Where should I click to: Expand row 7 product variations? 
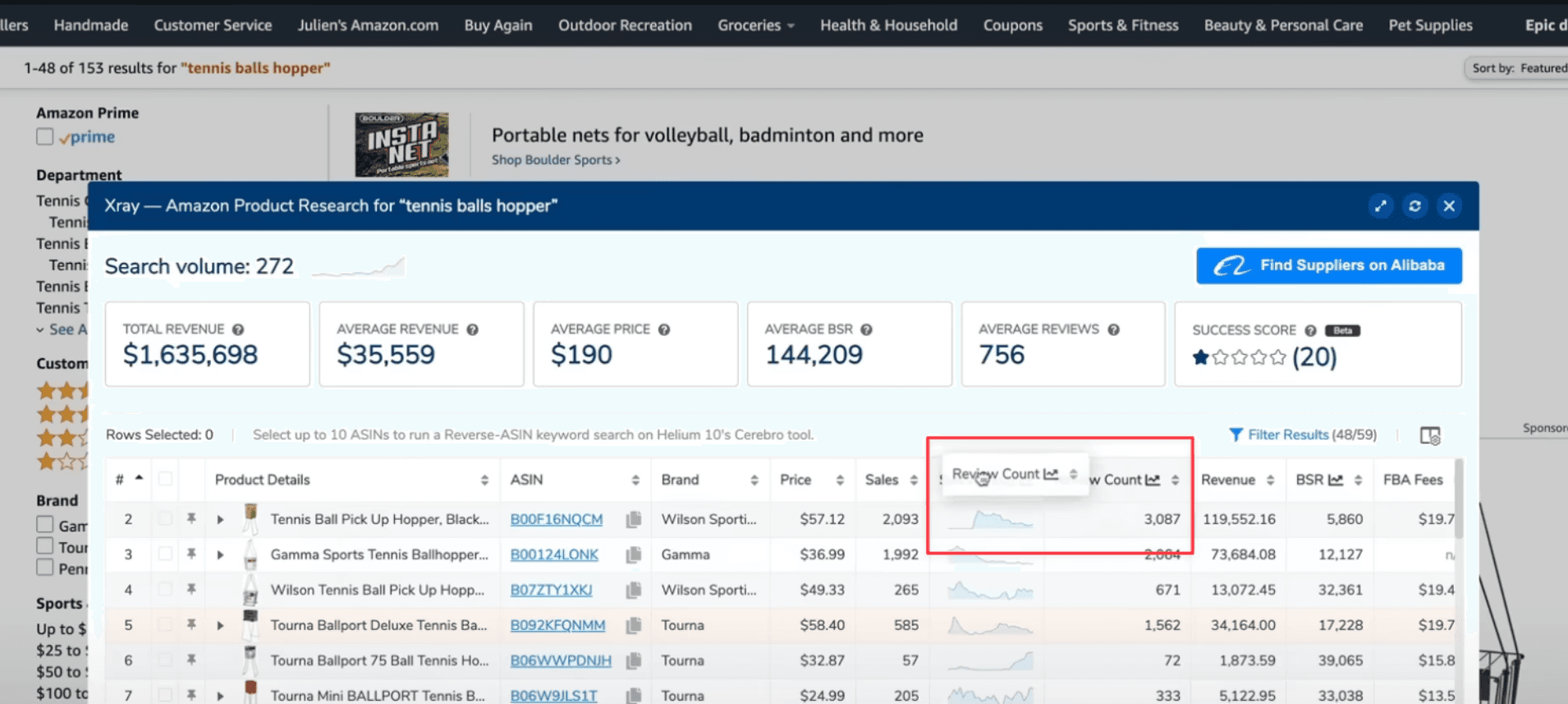[220, 696]
